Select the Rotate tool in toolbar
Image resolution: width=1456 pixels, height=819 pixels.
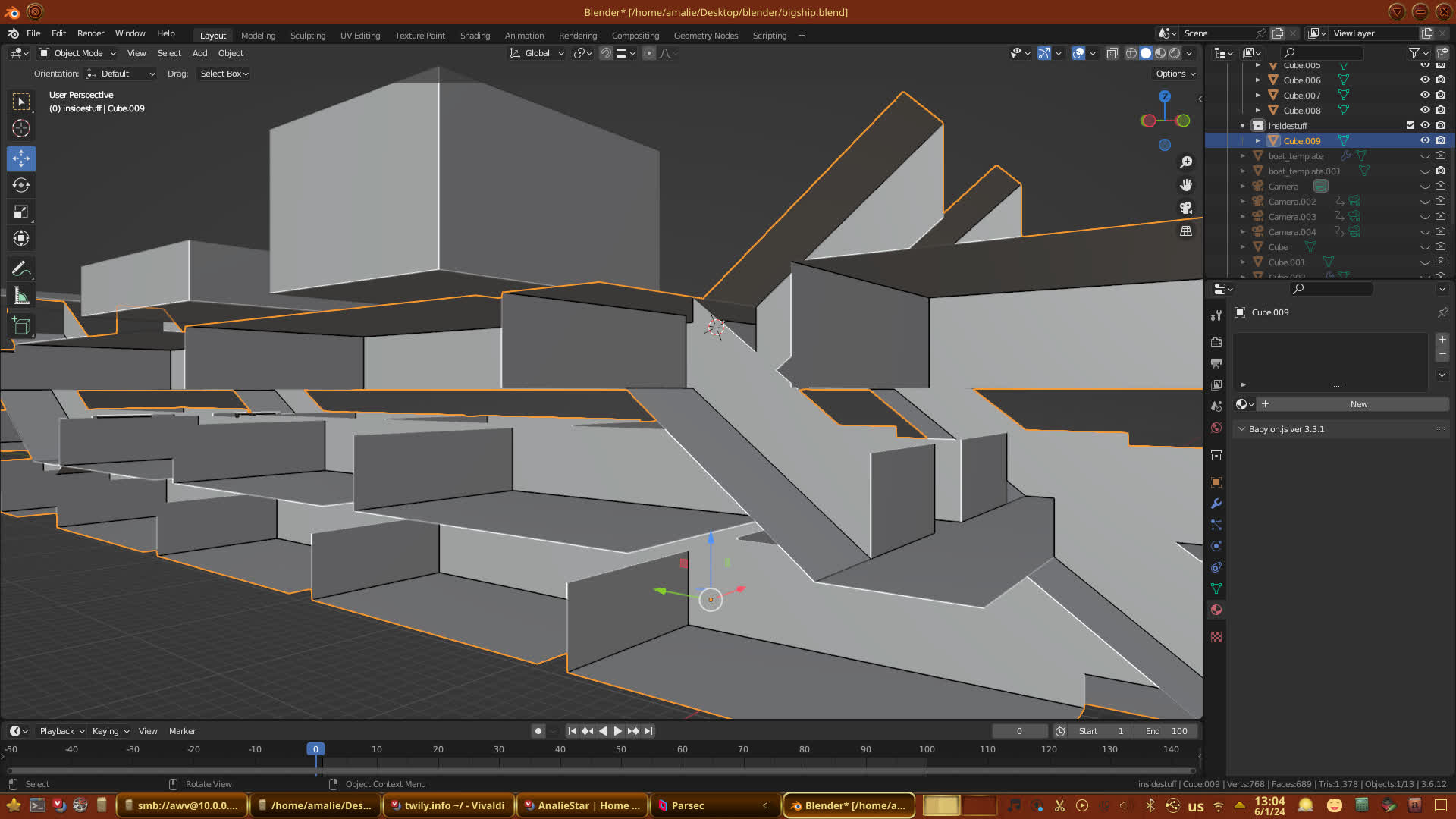(21, 185)
